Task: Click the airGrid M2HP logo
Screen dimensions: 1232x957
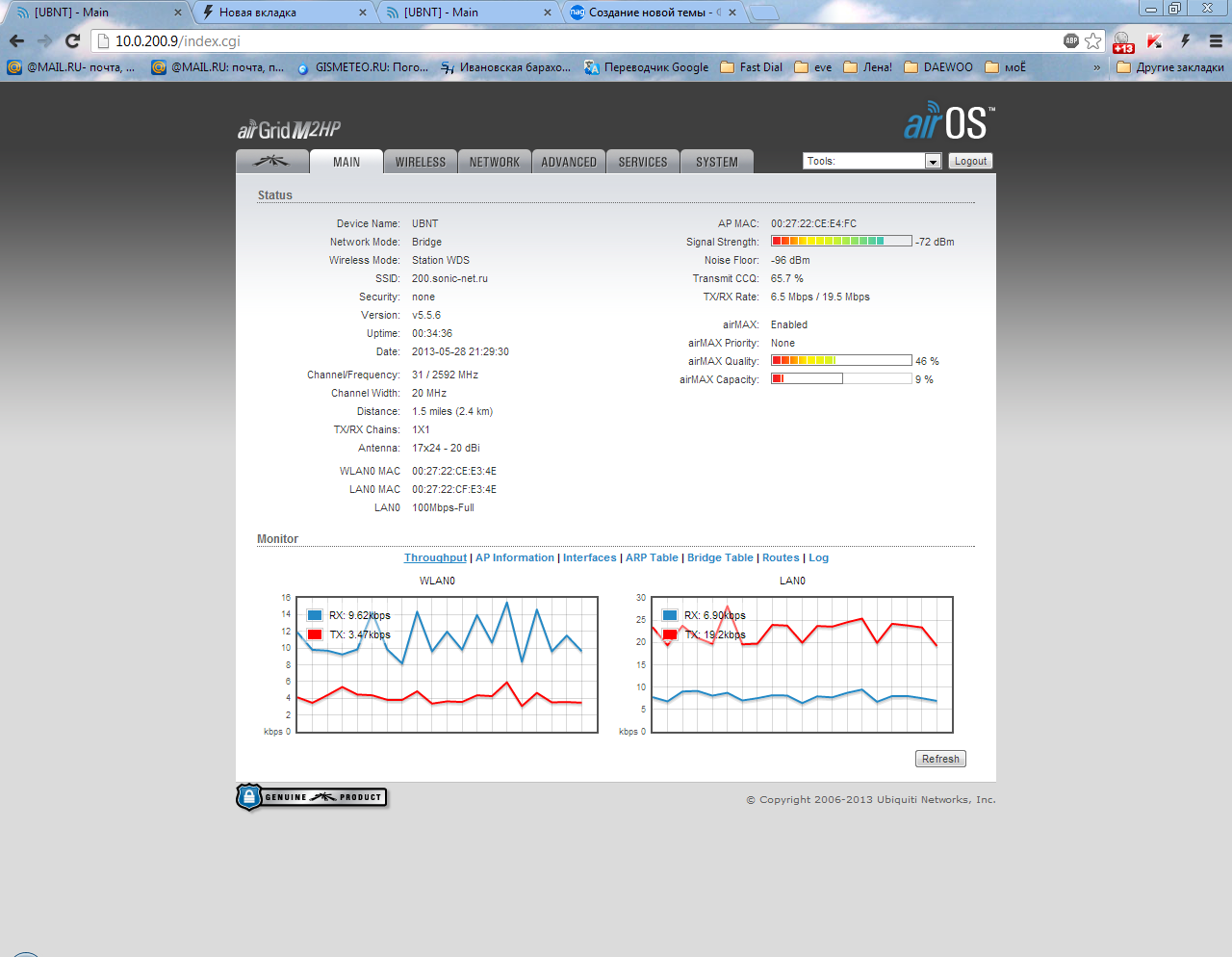Action: (289, 130)
